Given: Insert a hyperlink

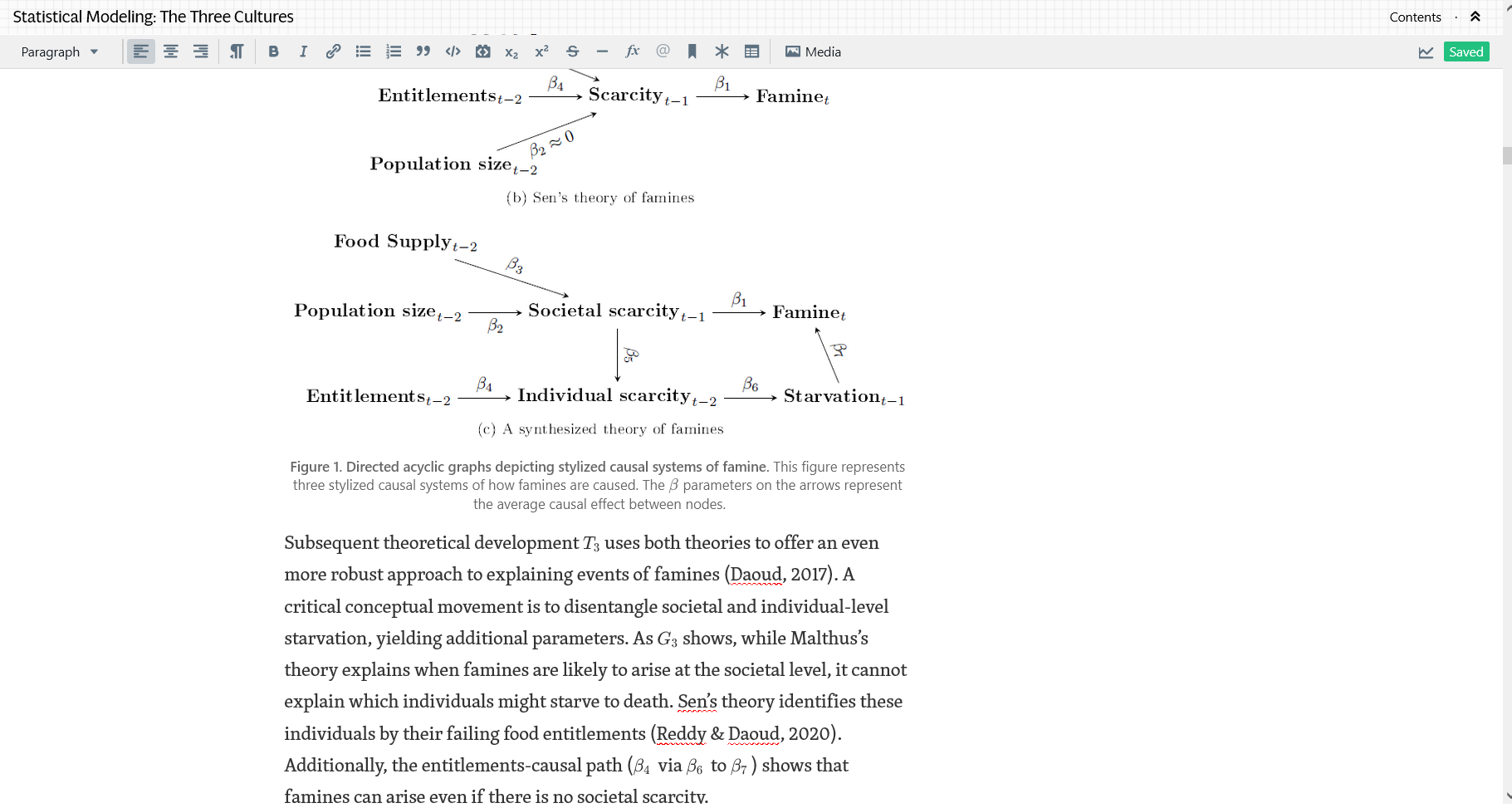Looking at the screenshot, I should pyautogui.click(x=333, y=51).
